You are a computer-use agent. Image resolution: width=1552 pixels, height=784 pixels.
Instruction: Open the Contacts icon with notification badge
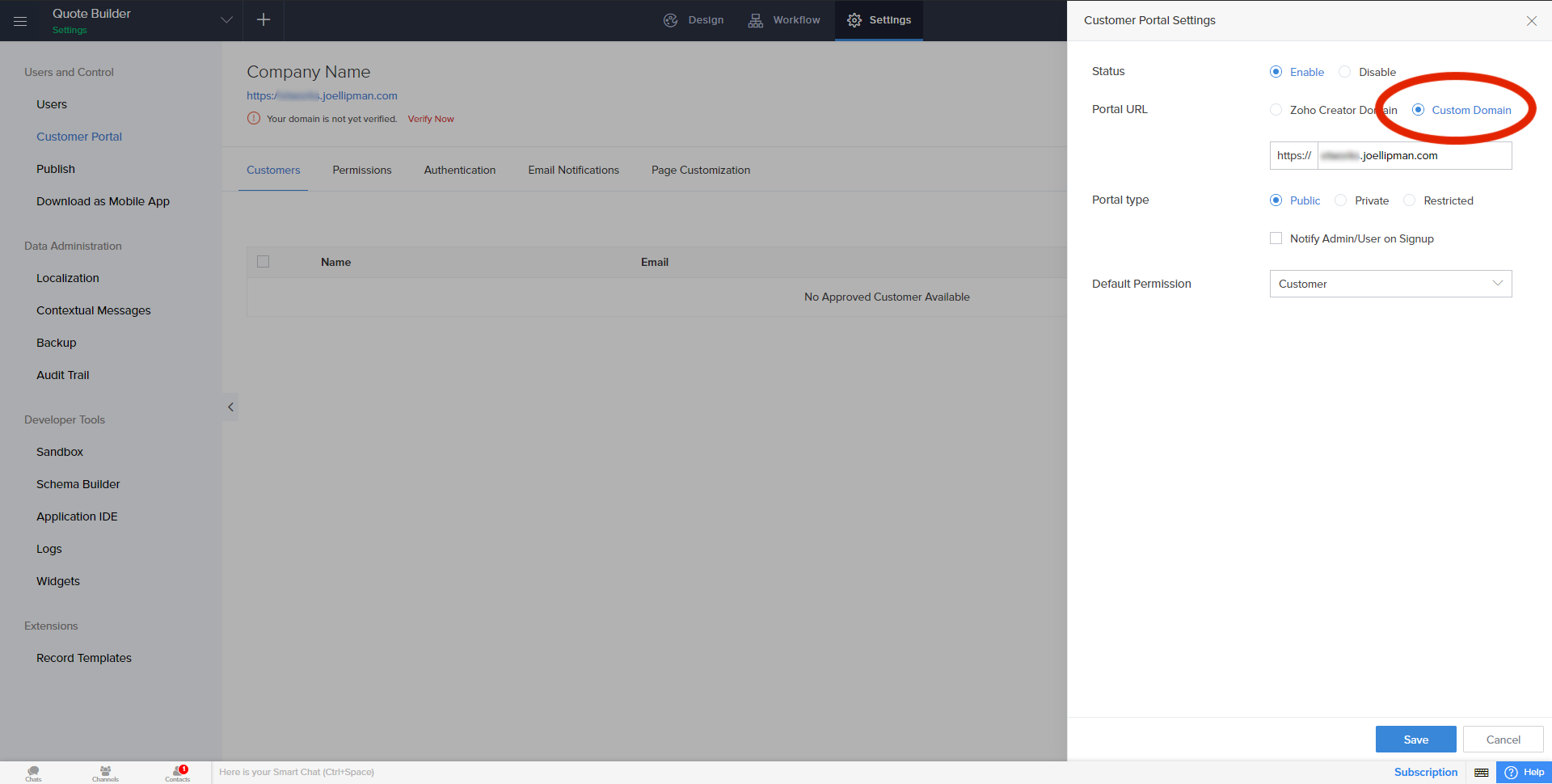178,773
